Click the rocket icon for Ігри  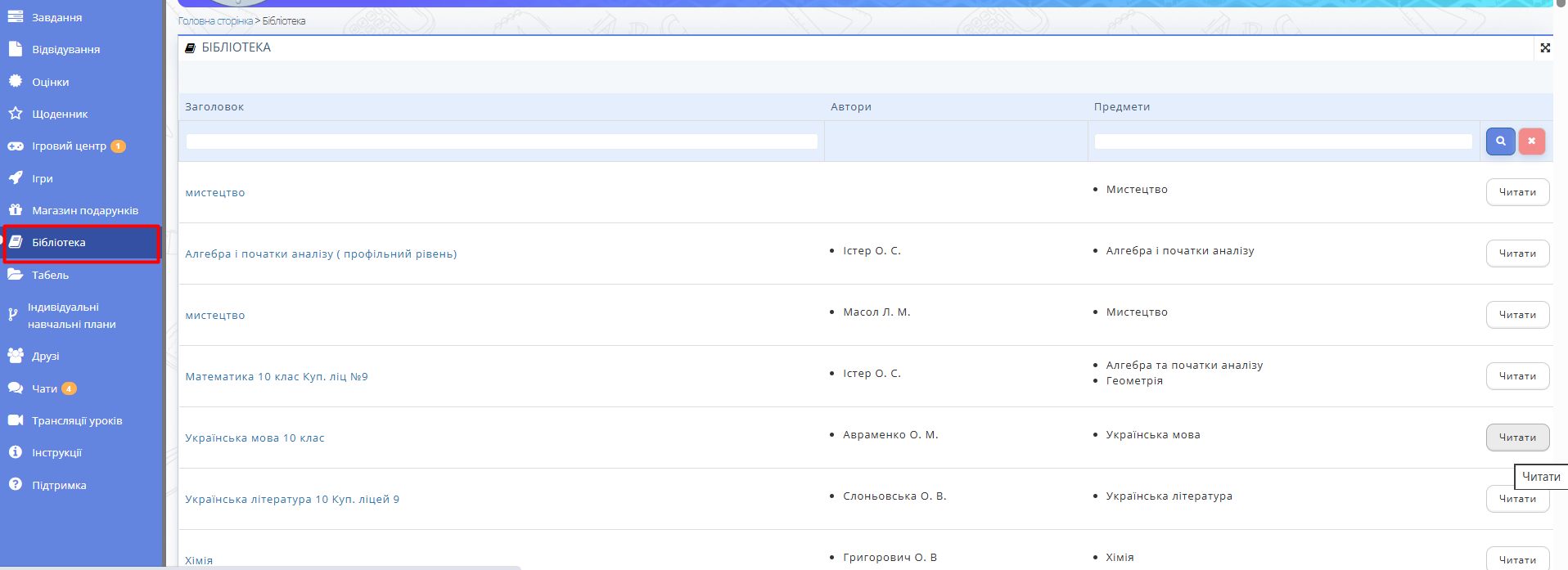pyautogui.click(x=16, y=178)
